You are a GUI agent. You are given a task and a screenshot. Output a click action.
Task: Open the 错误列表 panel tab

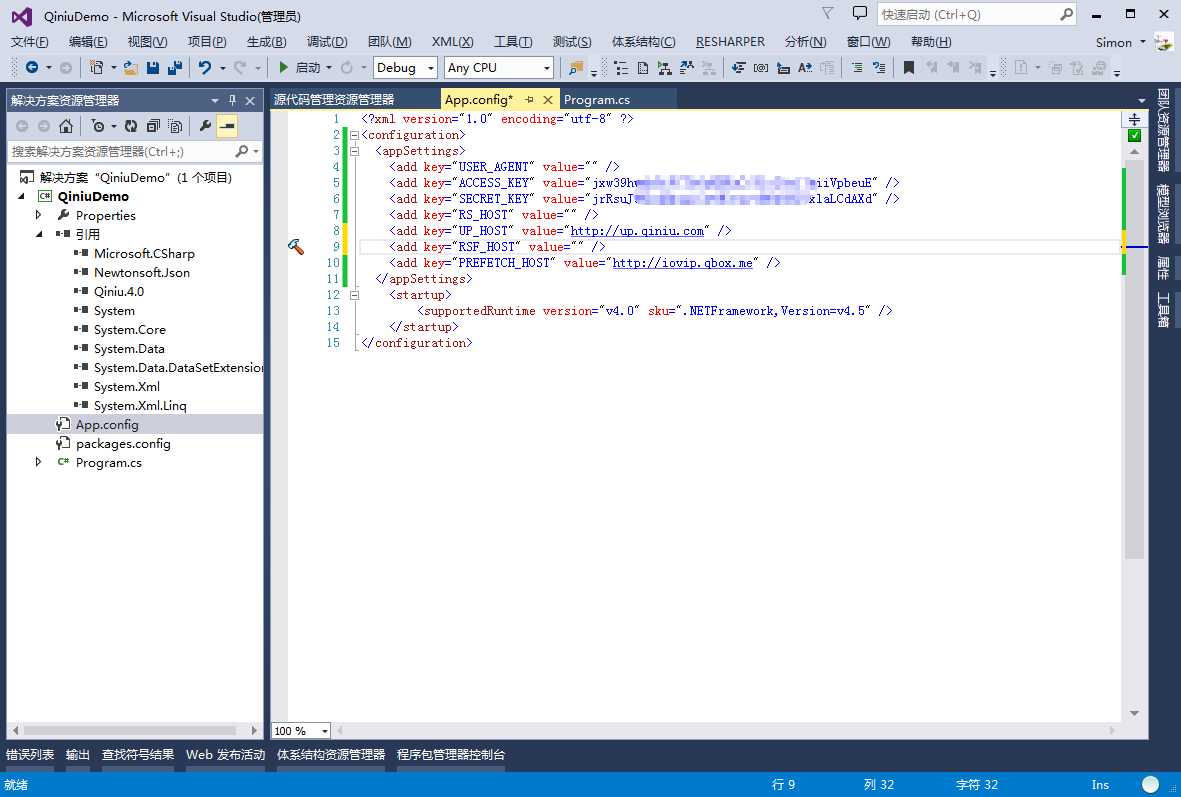click(30, 755)
